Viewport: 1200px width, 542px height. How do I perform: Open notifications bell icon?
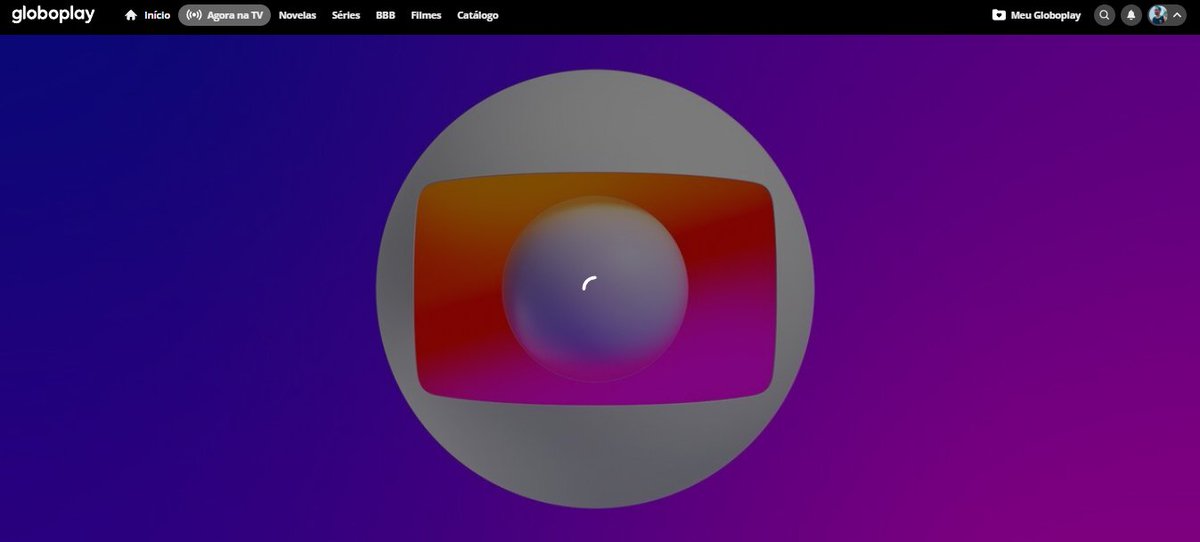(x=1131, y=15)
